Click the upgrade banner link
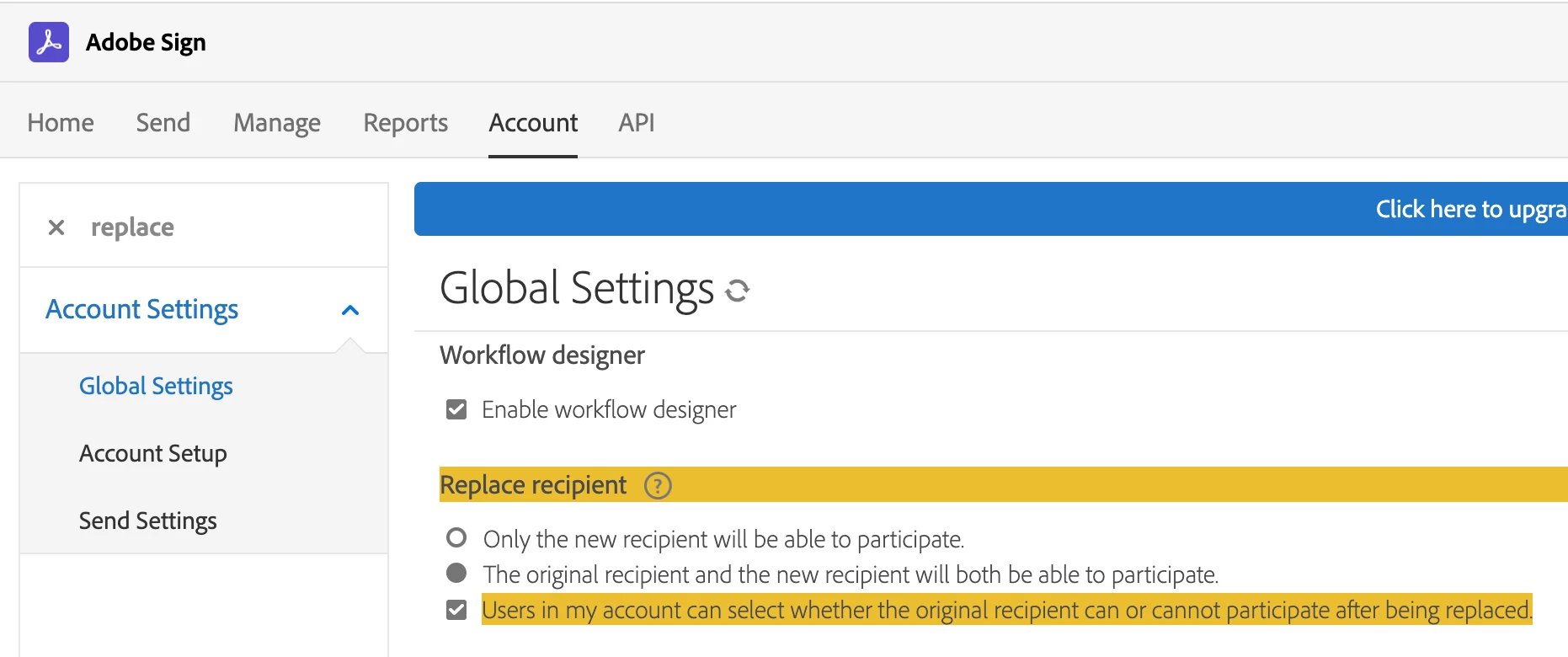The image size is (1568, 657). coord(1469,209)
